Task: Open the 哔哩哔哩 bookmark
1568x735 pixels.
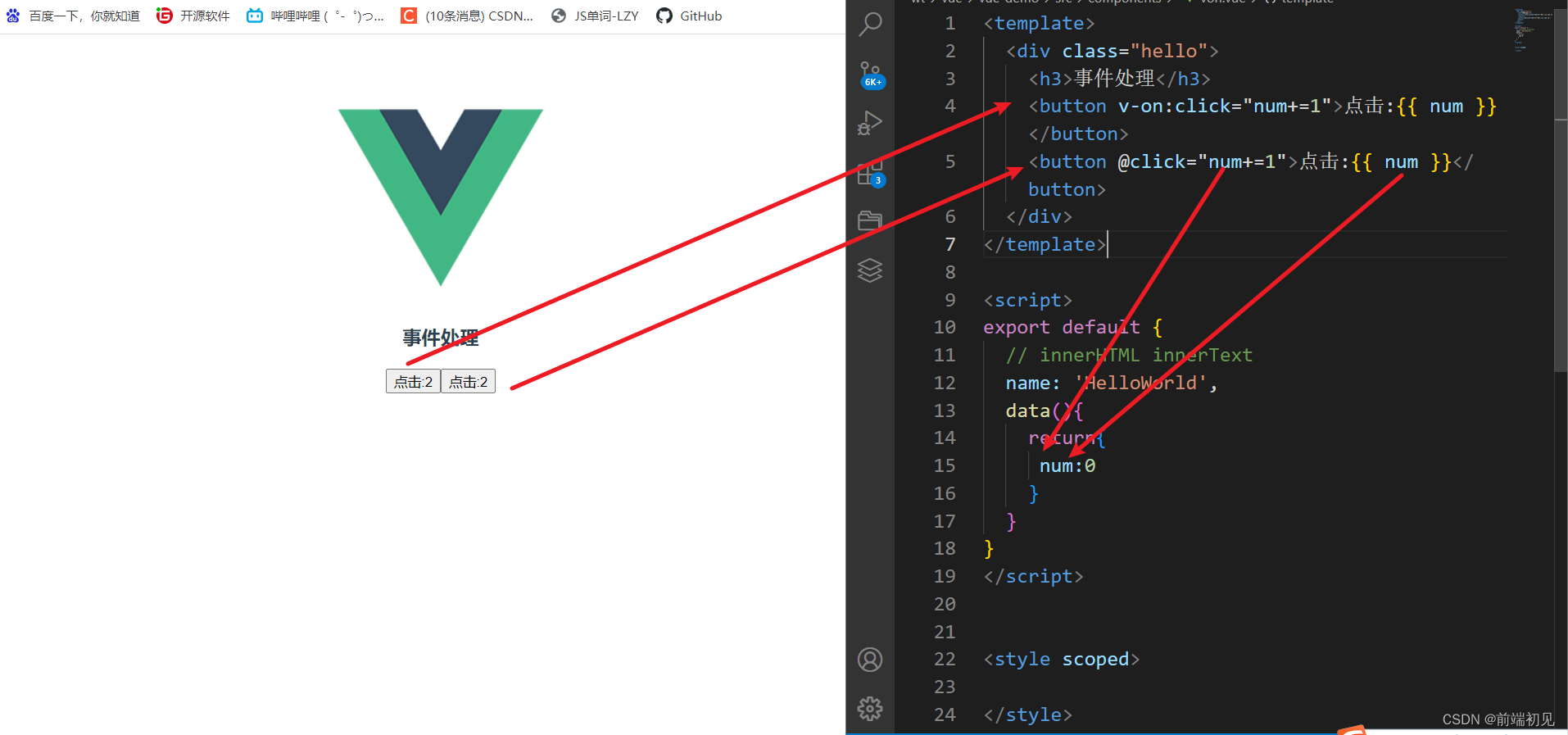Action: [x=315, y=16]
